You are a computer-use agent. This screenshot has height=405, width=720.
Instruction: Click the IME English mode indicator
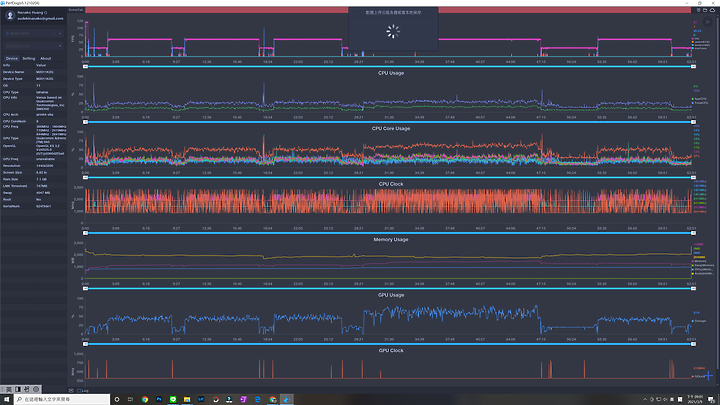tap(9, 389)
